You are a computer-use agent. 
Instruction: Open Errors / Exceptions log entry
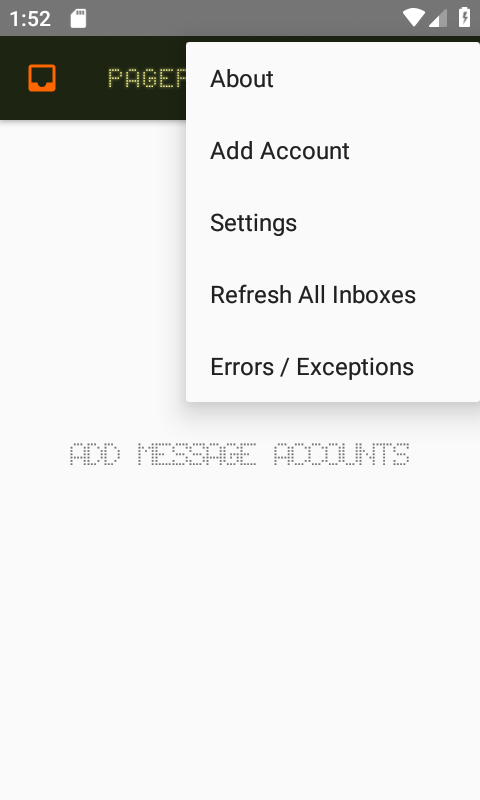pyautogui.click(x=333, y=367)
